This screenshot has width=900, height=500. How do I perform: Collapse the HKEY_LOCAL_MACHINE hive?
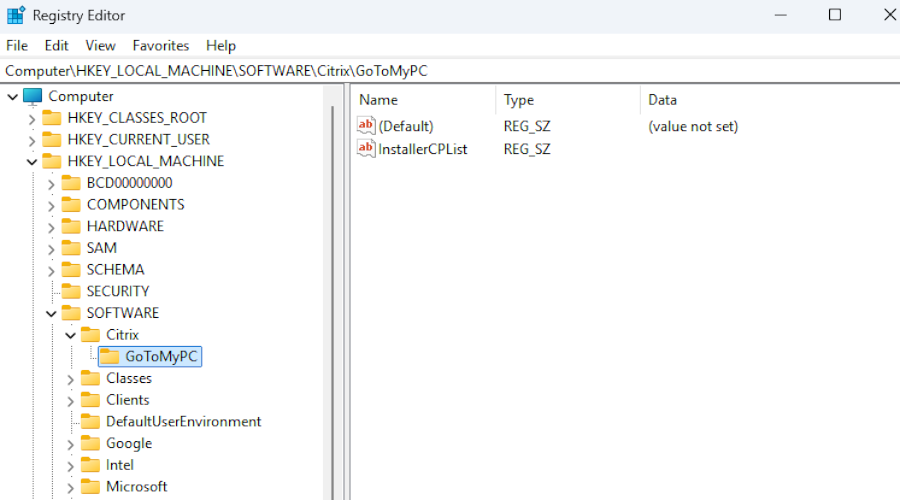[32, 161]
